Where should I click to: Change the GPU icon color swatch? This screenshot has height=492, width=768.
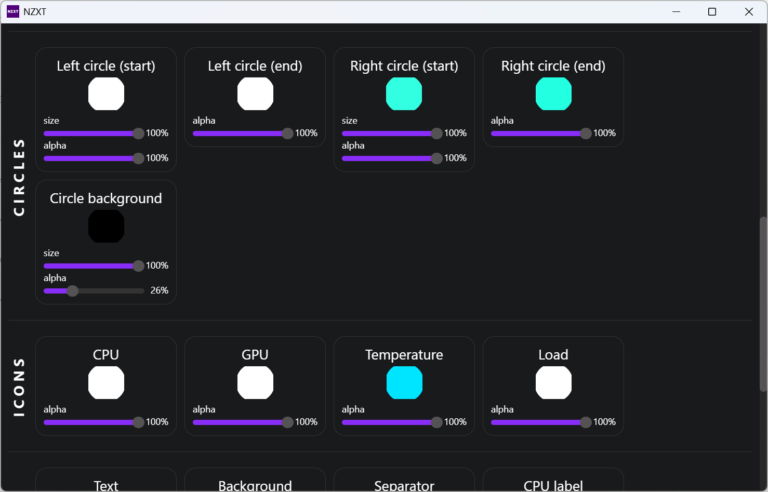point(255,383)
